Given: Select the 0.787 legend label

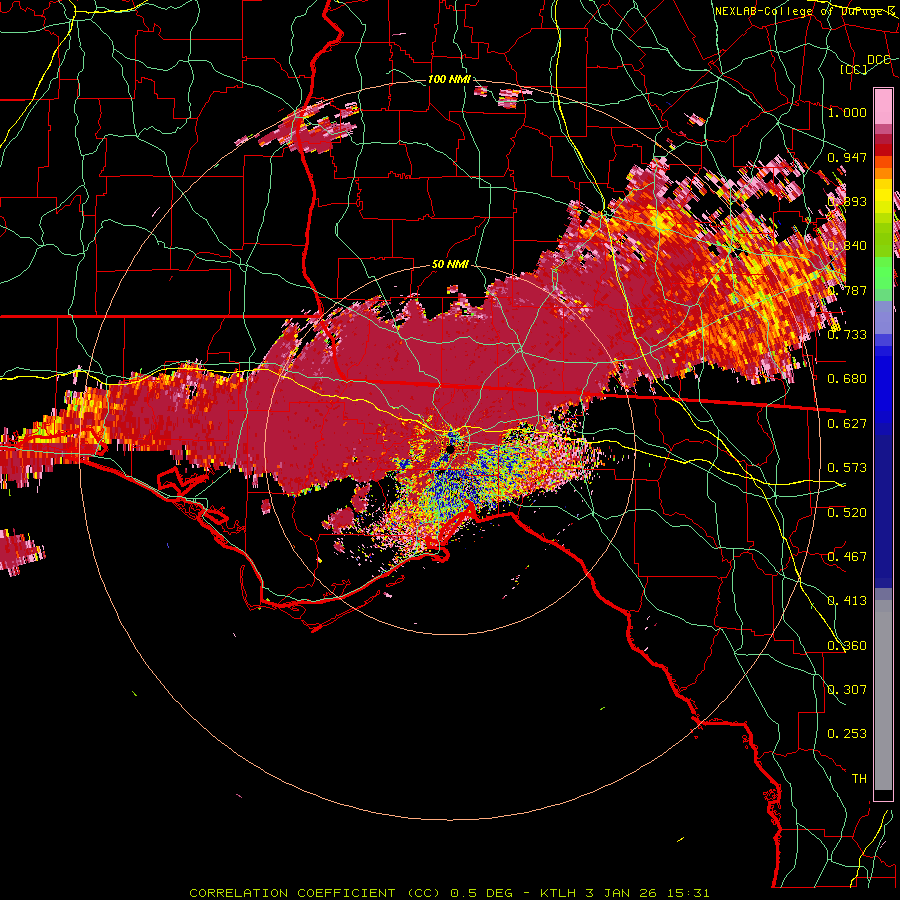Looking at the screenshot, I should (x=847, y=290).
